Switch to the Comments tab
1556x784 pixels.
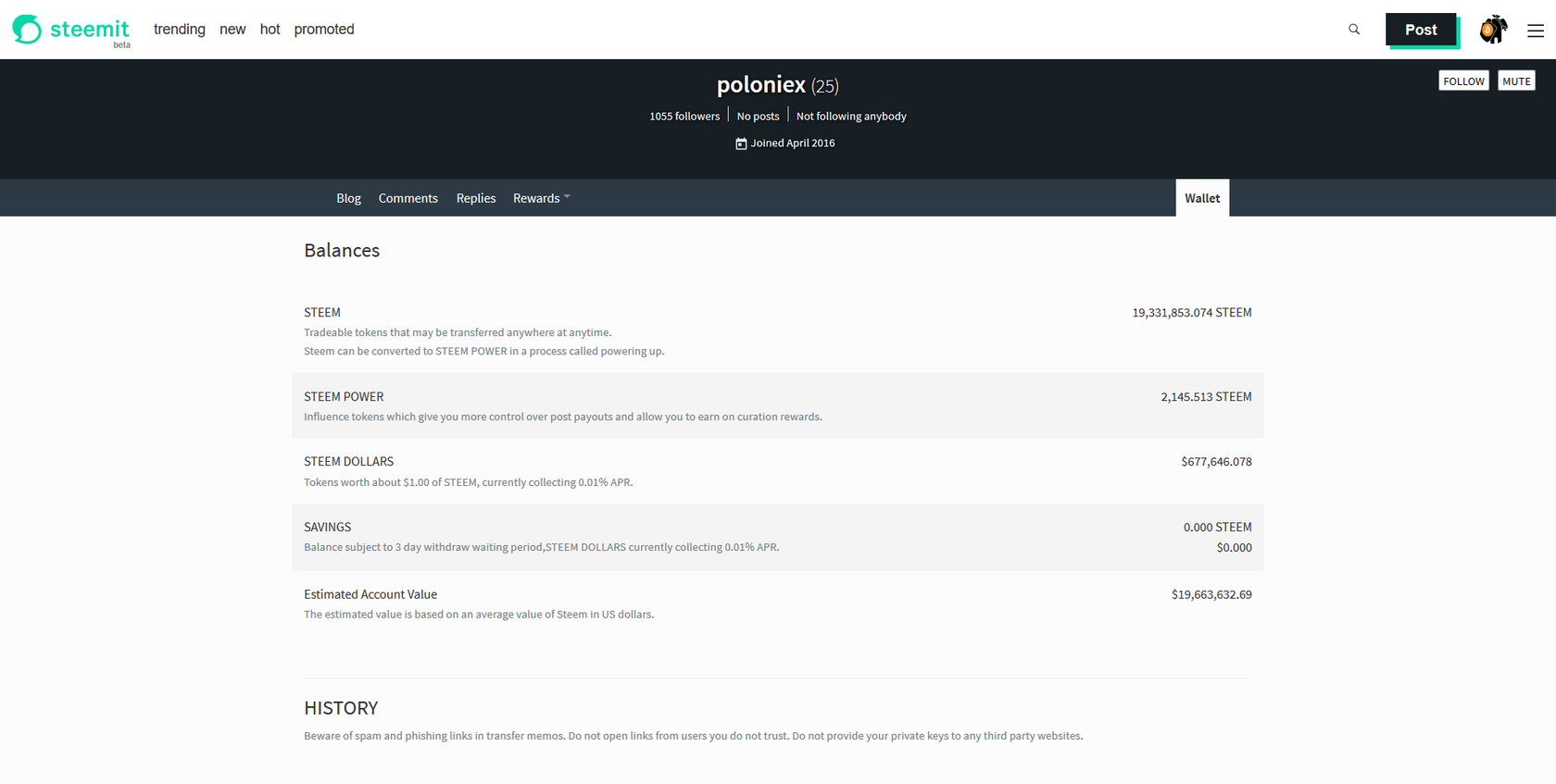[x=408, y=198]
